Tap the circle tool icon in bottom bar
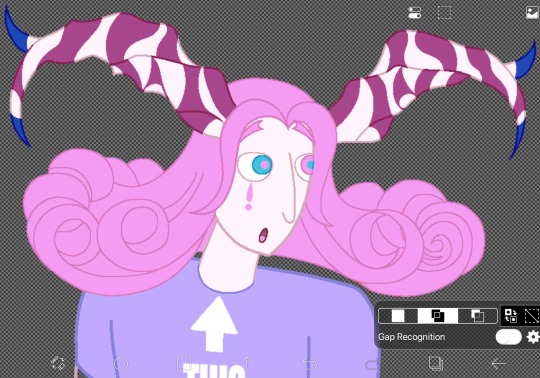540x378 pixels. click(121, 364)
